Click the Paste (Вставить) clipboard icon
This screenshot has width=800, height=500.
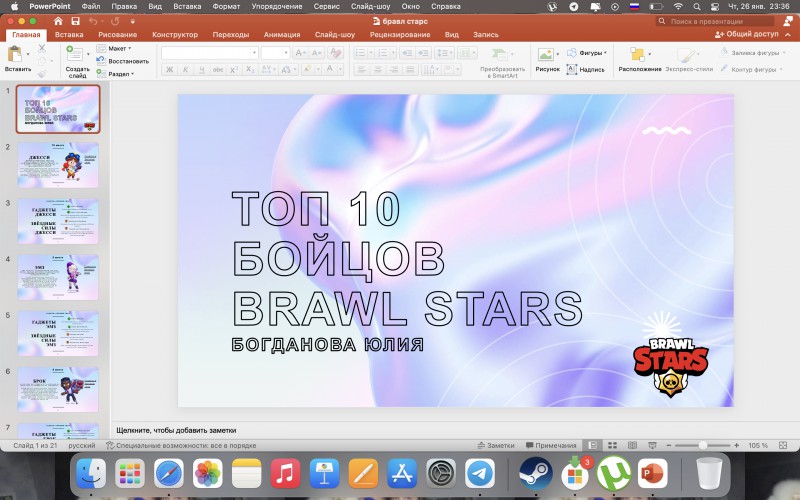15,54
